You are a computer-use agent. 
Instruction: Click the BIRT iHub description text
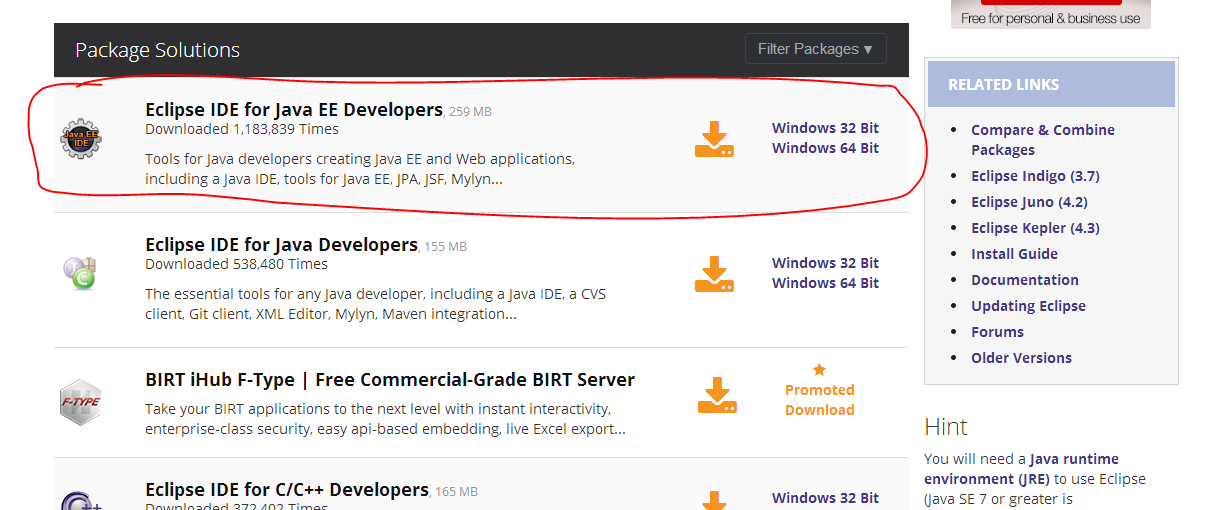385,419
